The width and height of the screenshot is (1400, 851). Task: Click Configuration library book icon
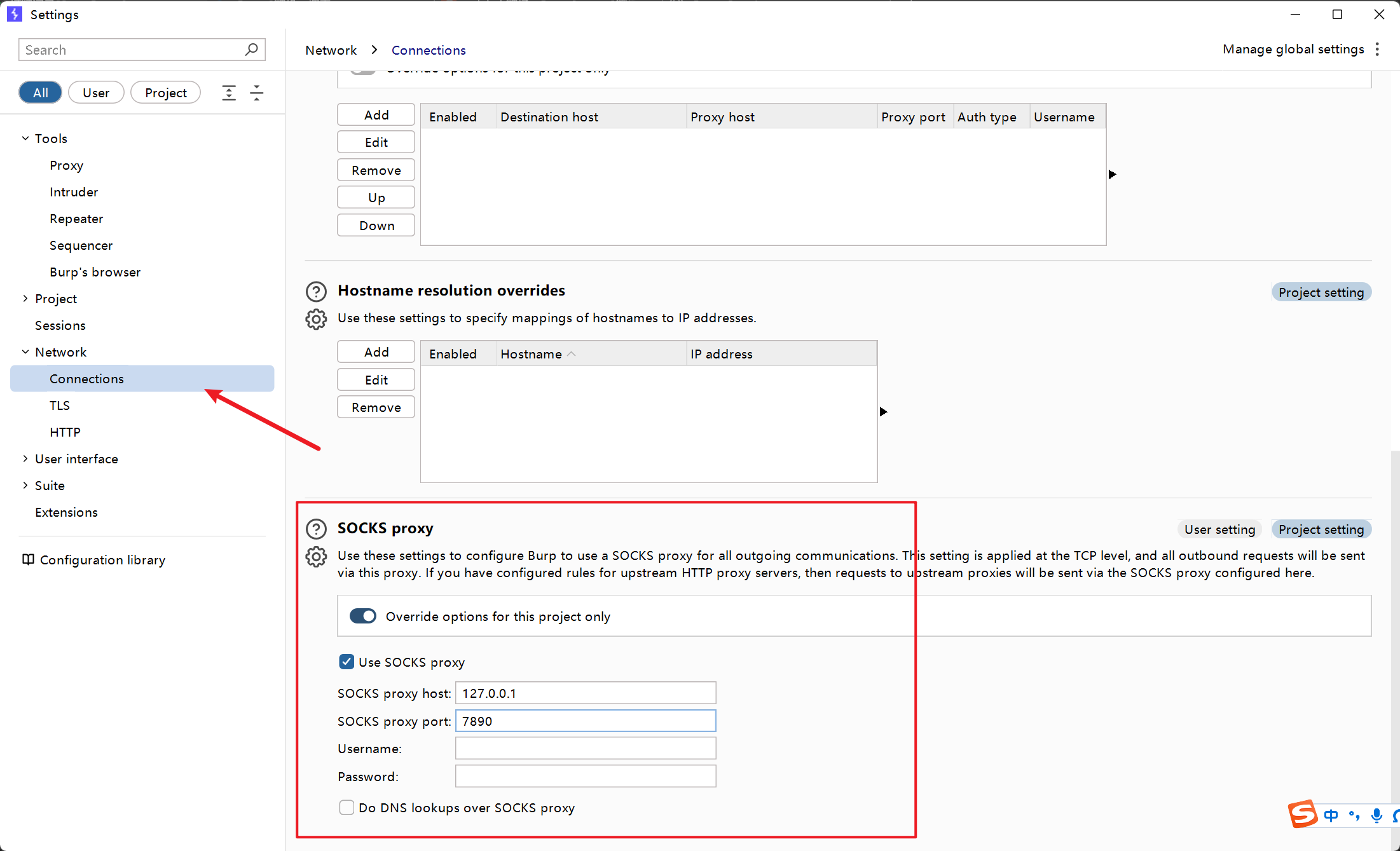pyautogui.click(x=28, y=559)
